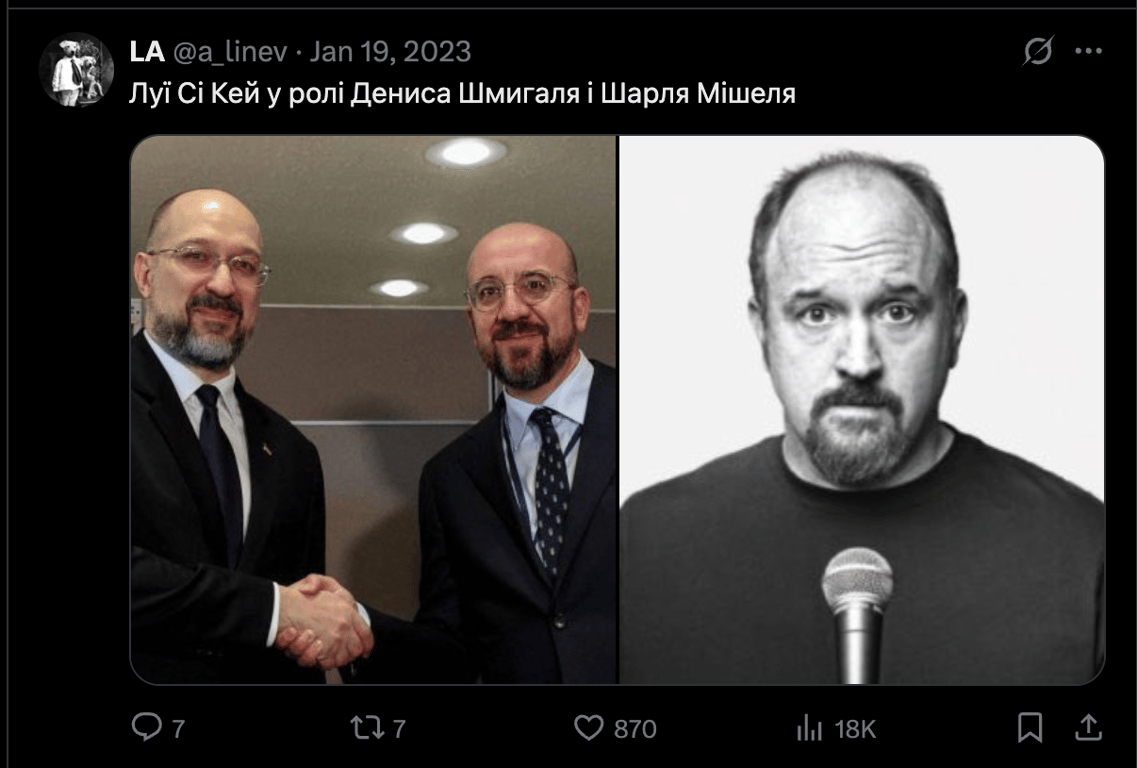Toggle like with the heart icon

[589, 727]
